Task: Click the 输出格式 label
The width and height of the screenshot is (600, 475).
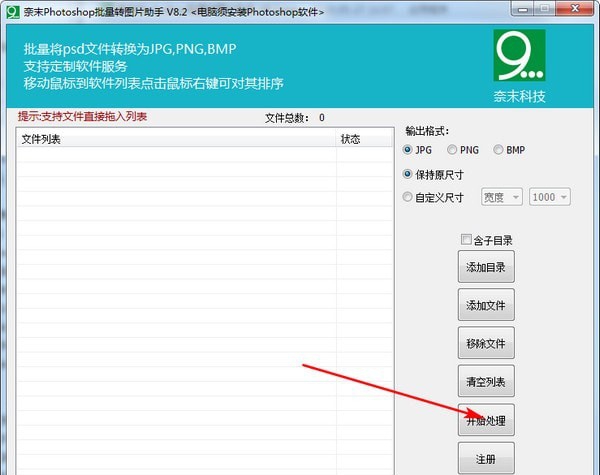Action: (x=427, y=131)
